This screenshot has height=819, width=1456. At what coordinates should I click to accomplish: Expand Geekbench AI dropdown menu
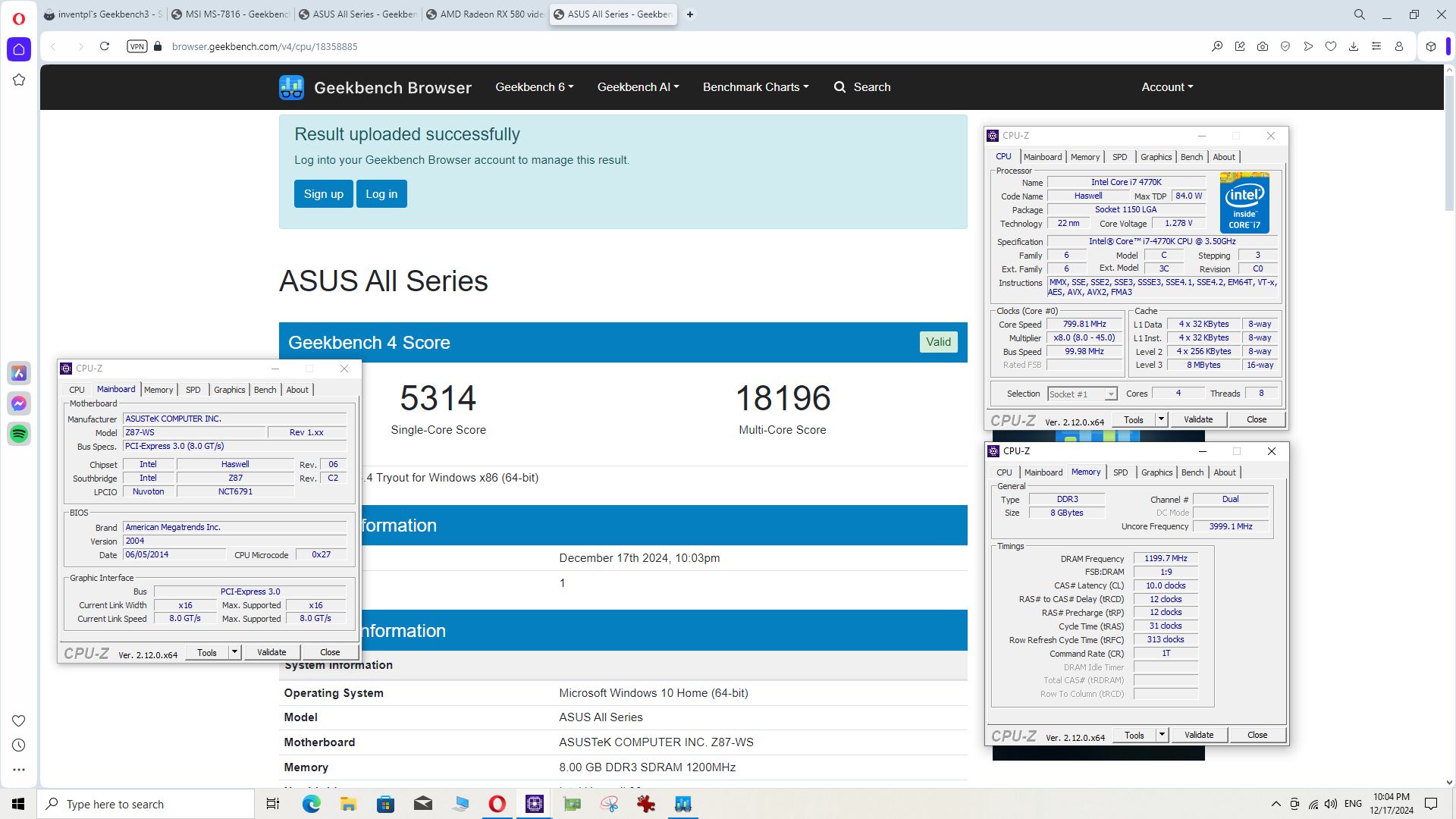638,87
